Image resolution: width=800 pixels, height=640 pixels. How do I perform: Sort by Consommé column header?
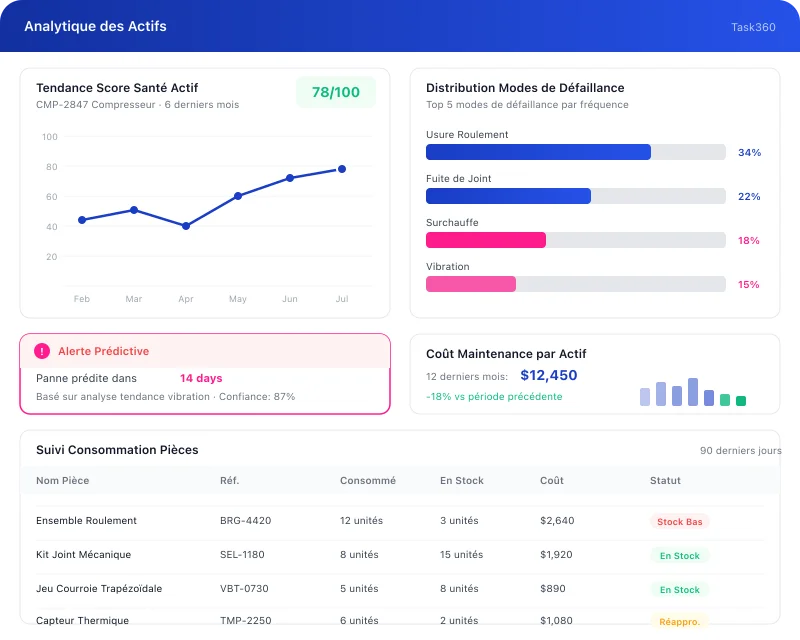click(367, 481)
